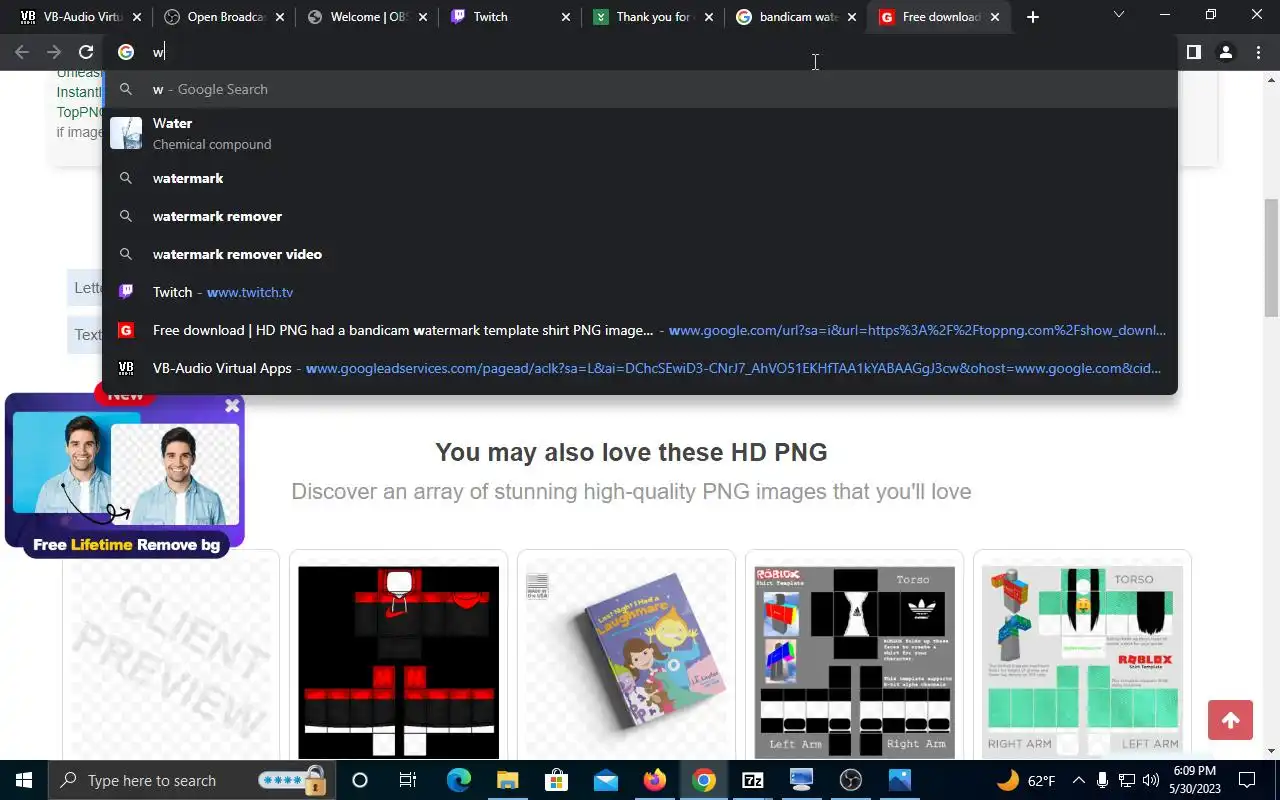Open Microsoft Store from taskbar
This screenshot has width=1280, height=800.
click(x=556, y=780)
